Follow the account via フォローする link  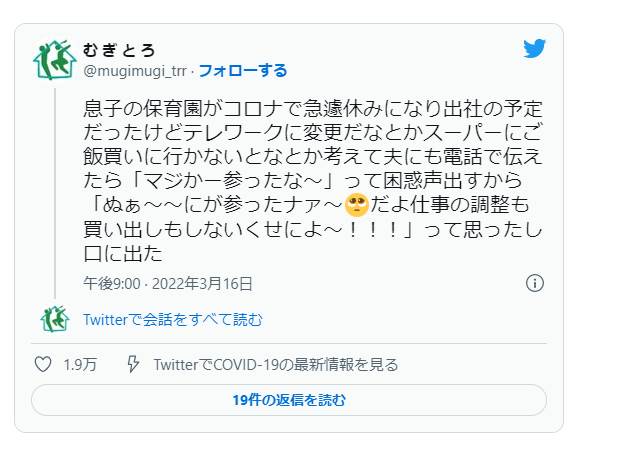pos(243,71)
